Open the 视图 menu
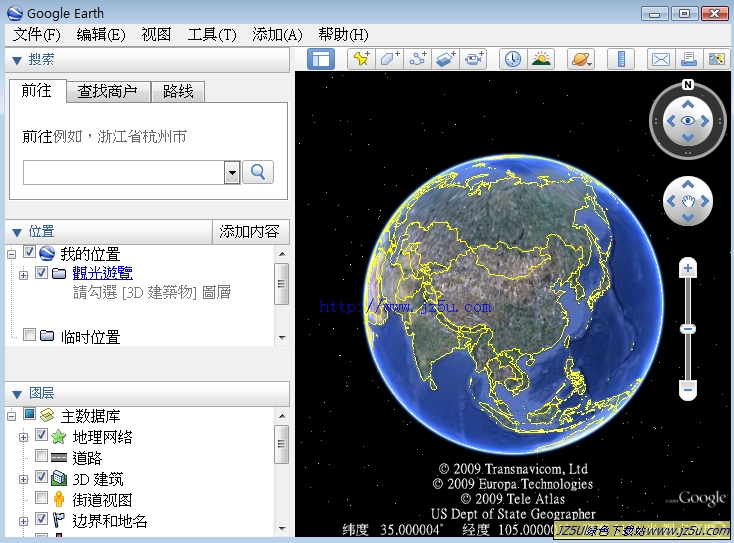The width and height of the screenshot is (734, 543). [x=156, y=35]
